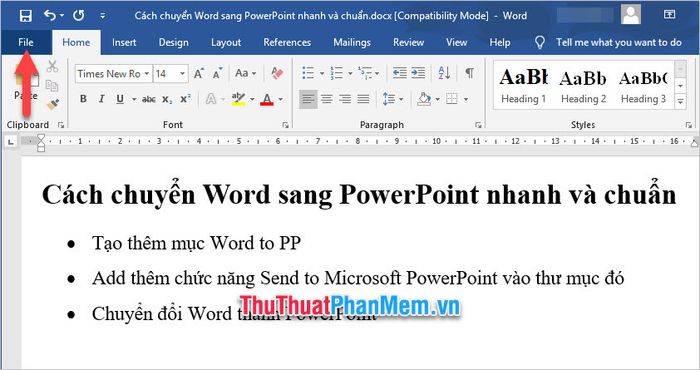Toggle Strikethrough formatting
Screen dimensions: 700x370
pyautogui.click(x=149, y=99)
